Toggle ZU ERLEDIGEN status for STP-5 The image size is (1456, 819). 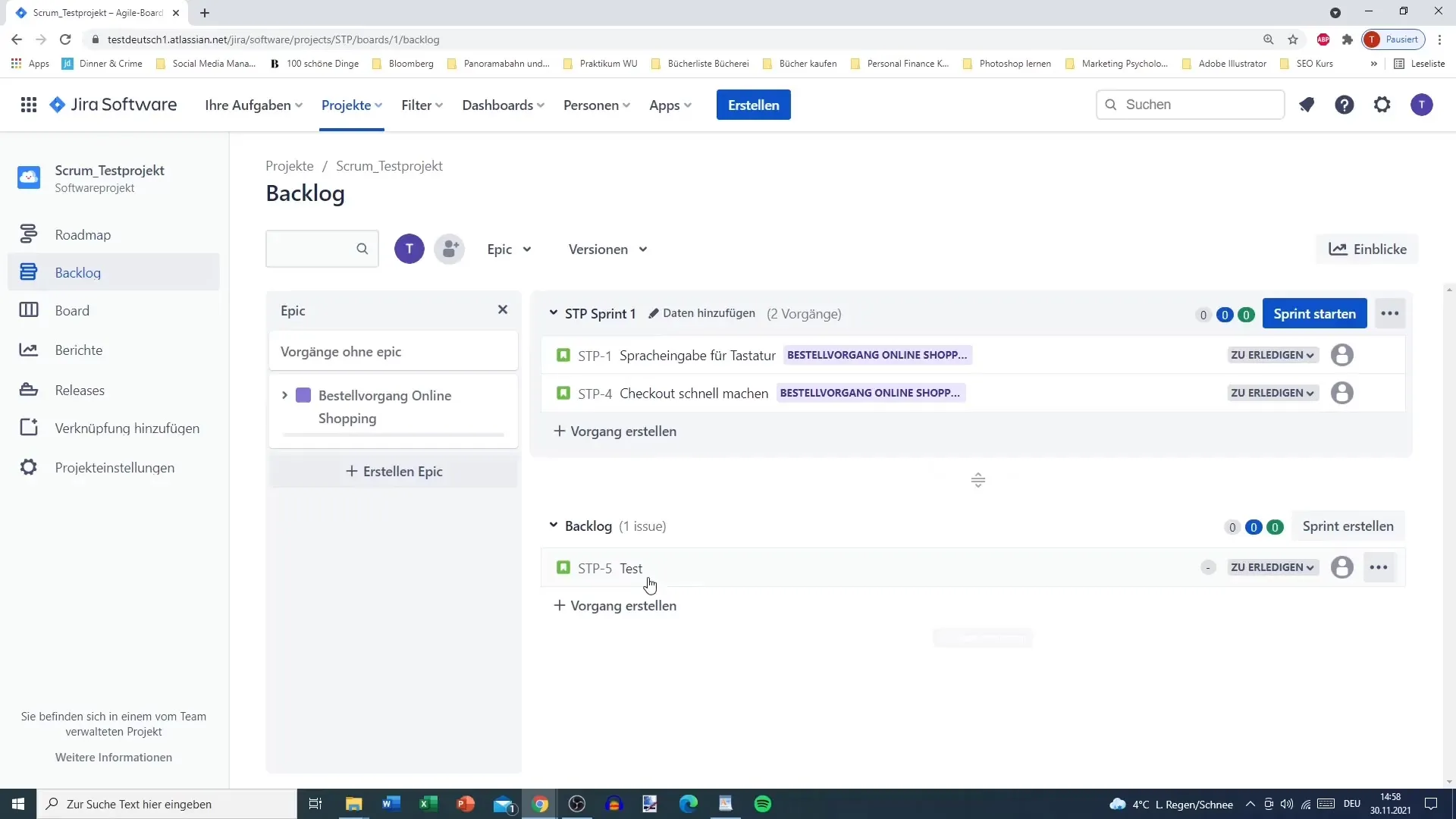[1272, 568]
